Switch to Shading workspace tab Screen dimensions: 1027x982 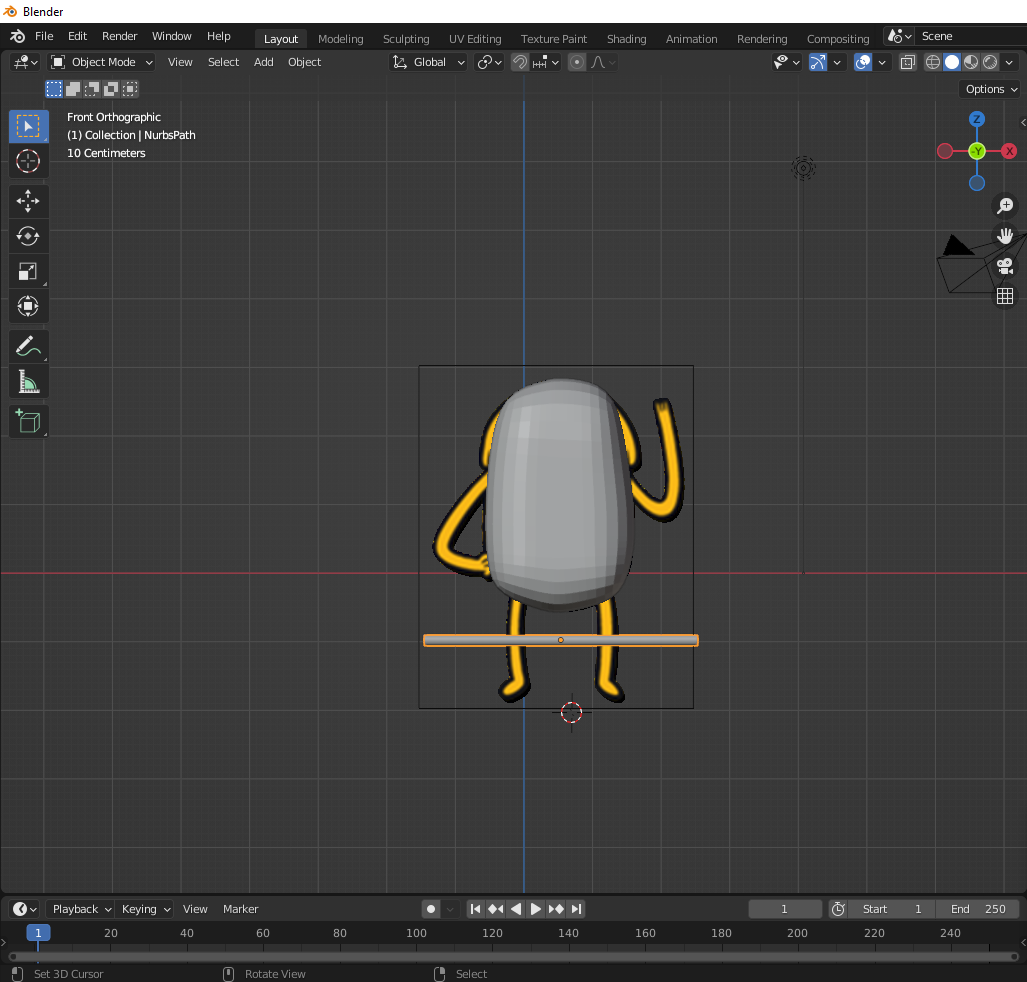point(626,39)
